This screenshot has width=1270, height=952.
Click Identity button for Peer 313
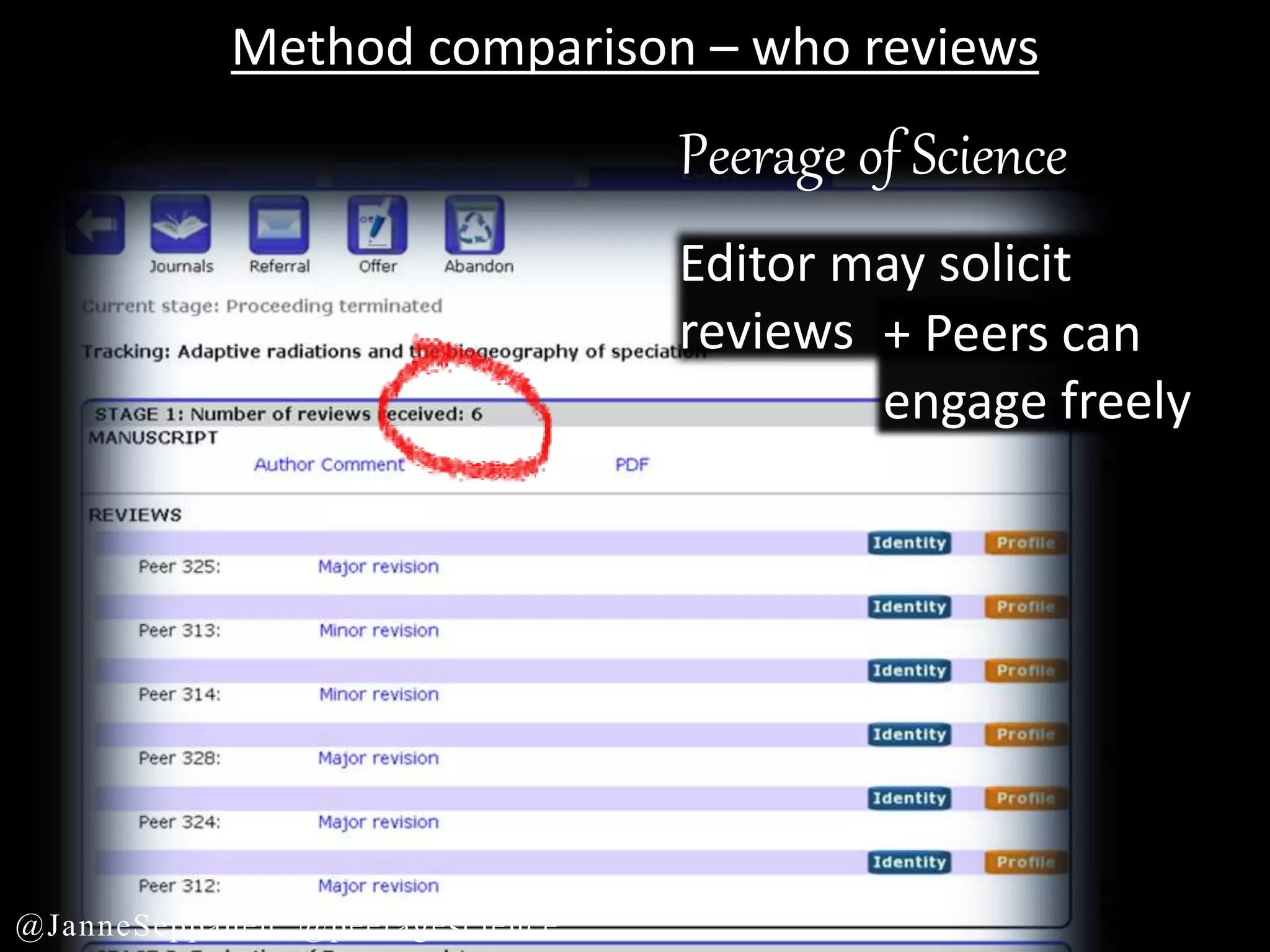tap(909, 607)
